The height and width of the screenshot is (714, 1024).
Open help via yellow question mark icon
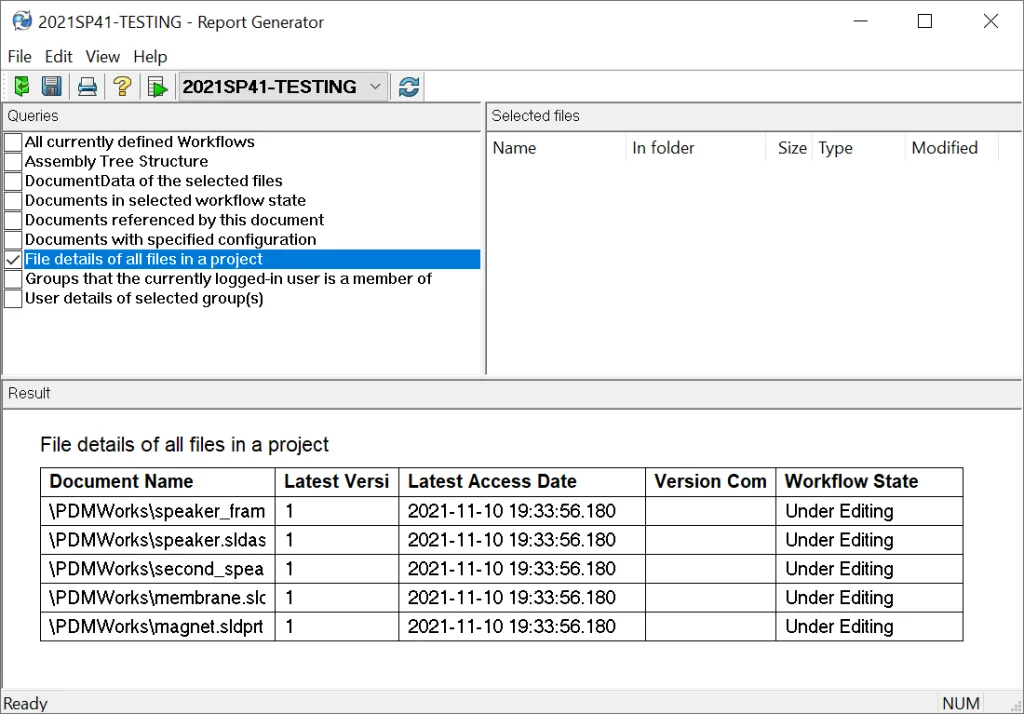122,87
